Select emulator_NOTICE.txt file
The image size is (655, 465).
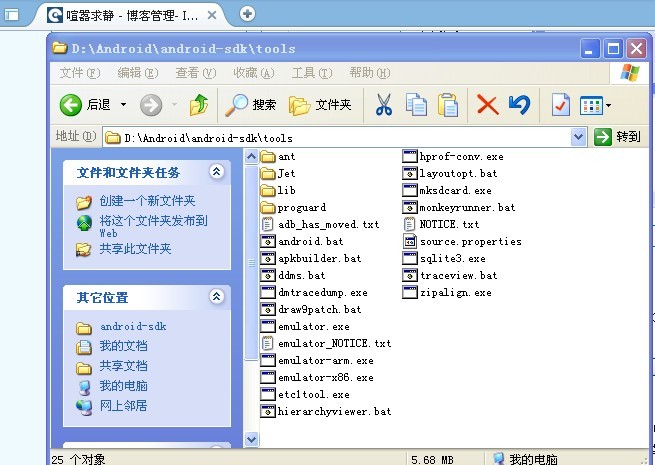tap(326, 344)
